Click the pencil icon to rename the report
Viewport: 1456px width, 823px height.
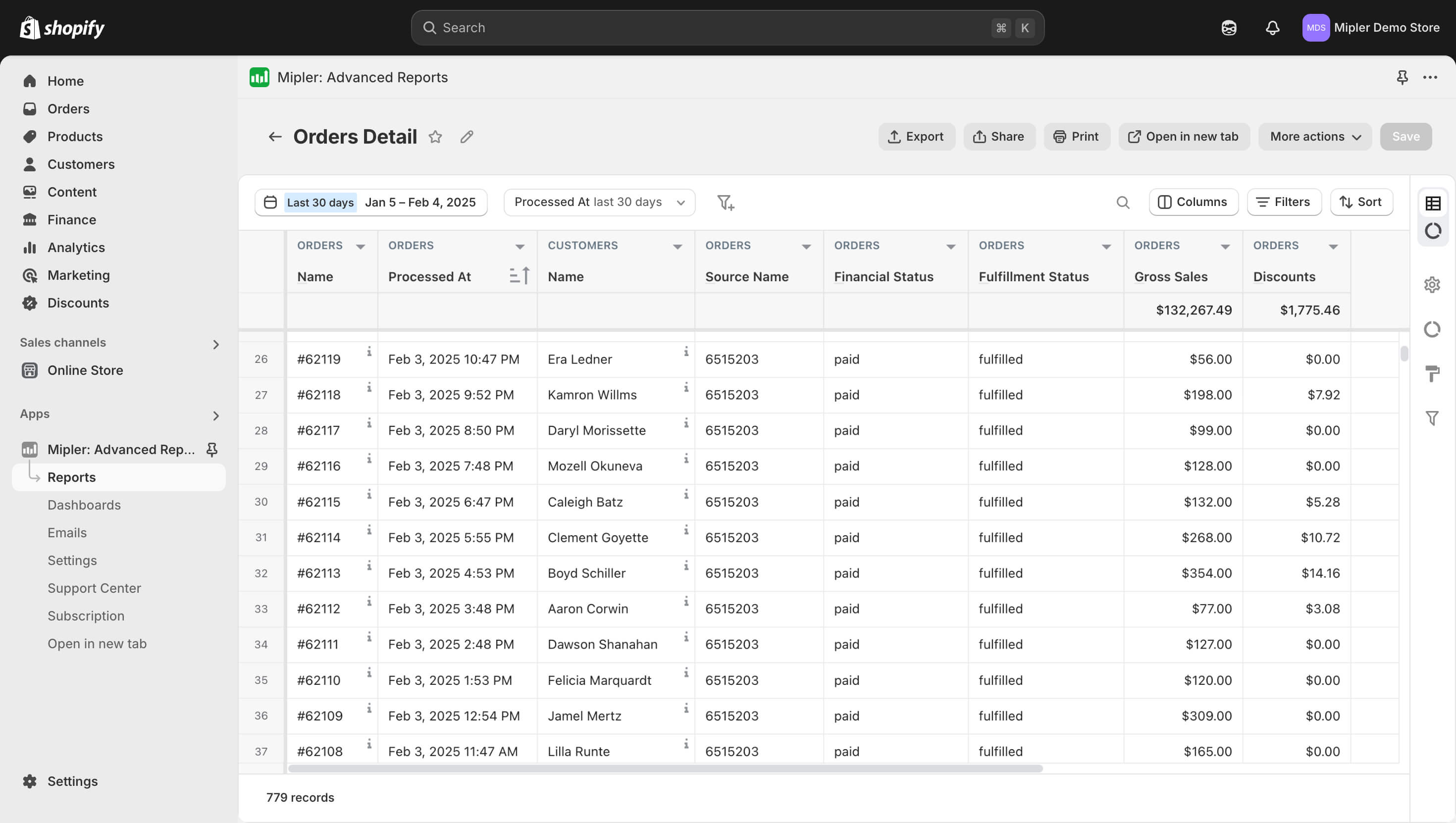tap(467, 137)
